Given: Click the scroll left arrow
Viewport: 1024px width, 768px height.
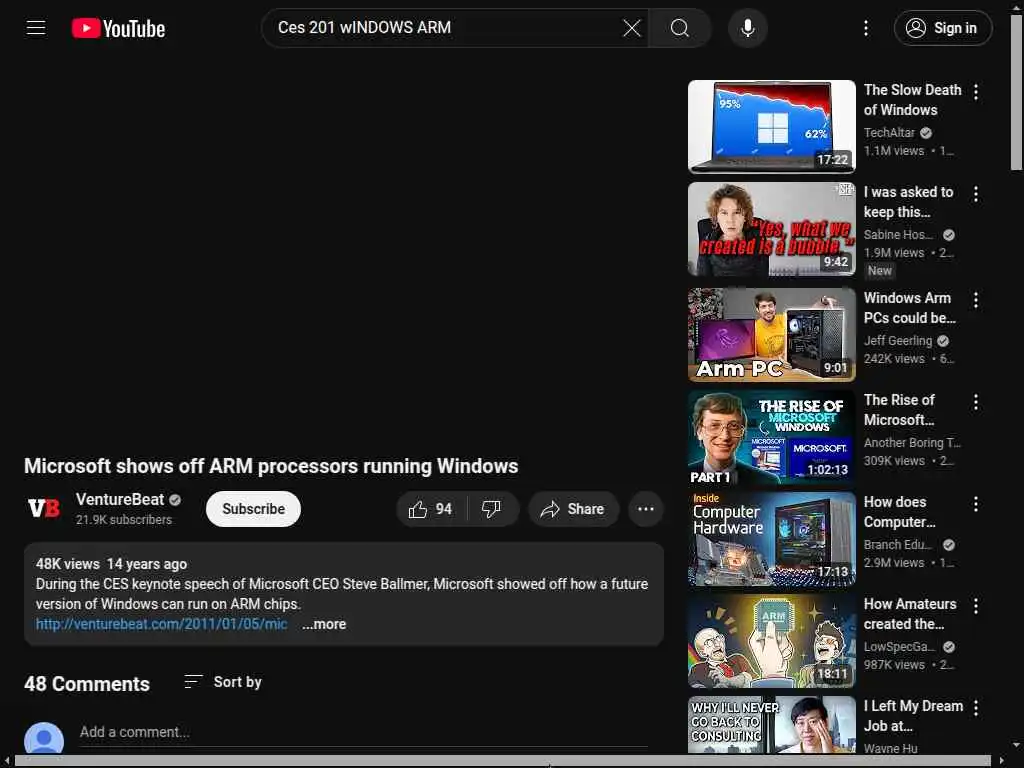Looking at the screenshot, I should point(7,761).
